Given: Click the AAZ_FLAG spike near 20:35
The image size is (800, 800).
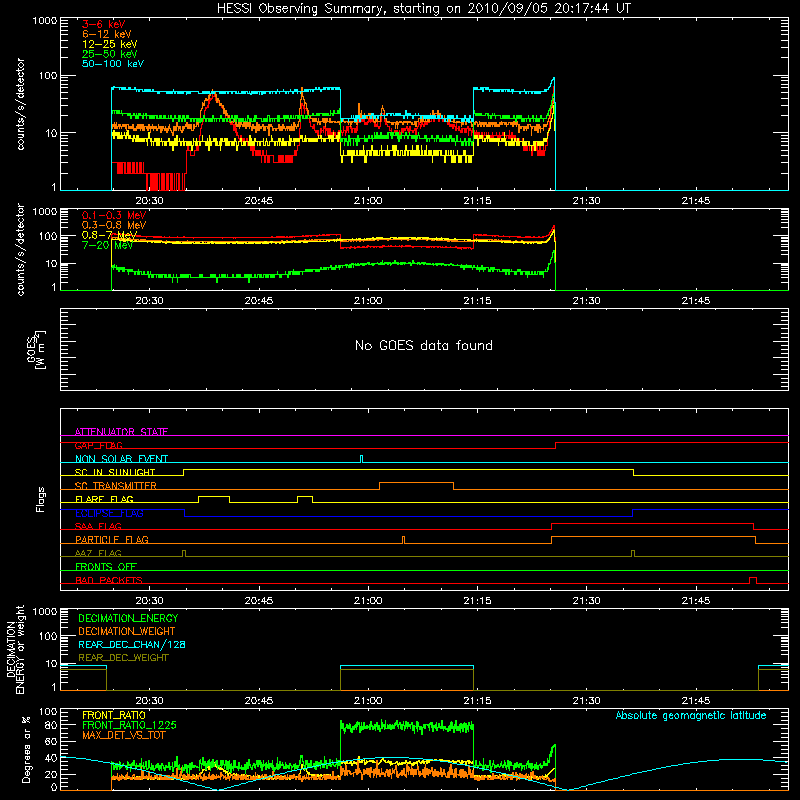Looking at the screenshot, I should coord(184,553).
